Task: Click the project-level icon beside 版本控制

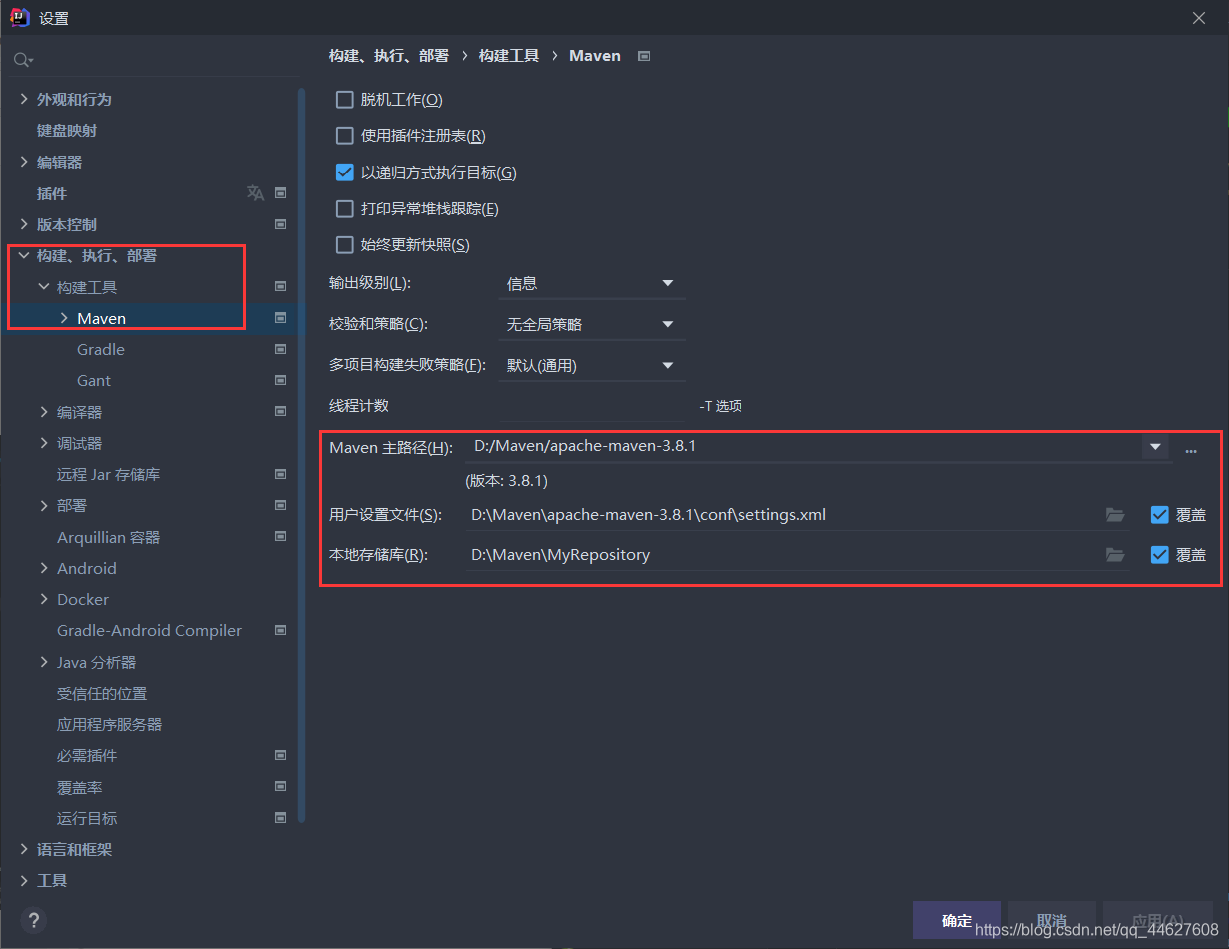Action: click(281, 224)
